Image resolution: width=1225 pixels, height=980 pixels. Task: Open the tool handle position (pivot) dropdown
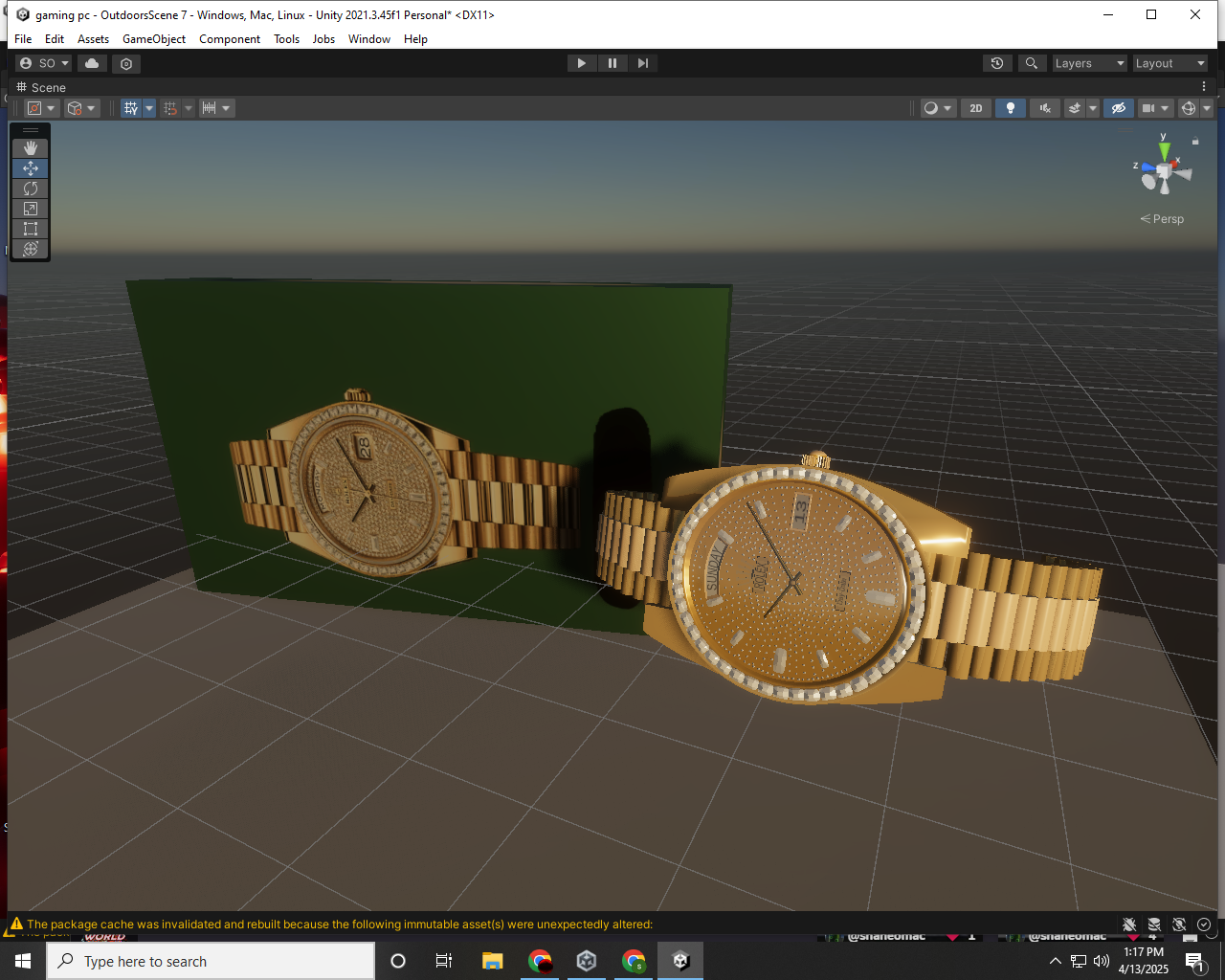click(40, 108)
